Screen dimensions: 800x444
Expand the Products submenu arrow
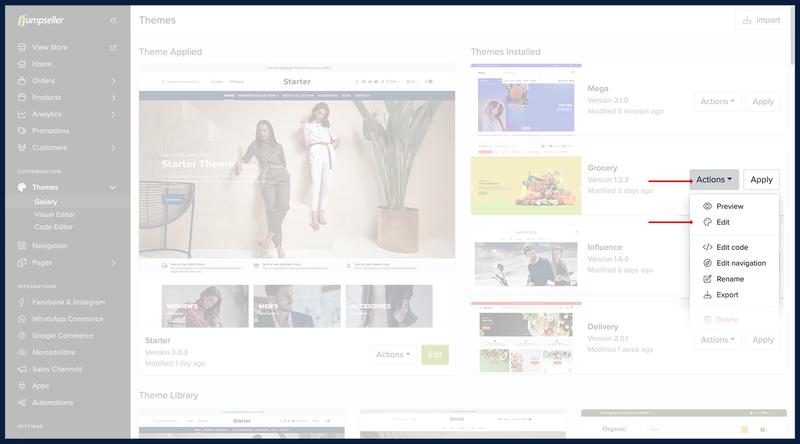[x=113, y=97]
